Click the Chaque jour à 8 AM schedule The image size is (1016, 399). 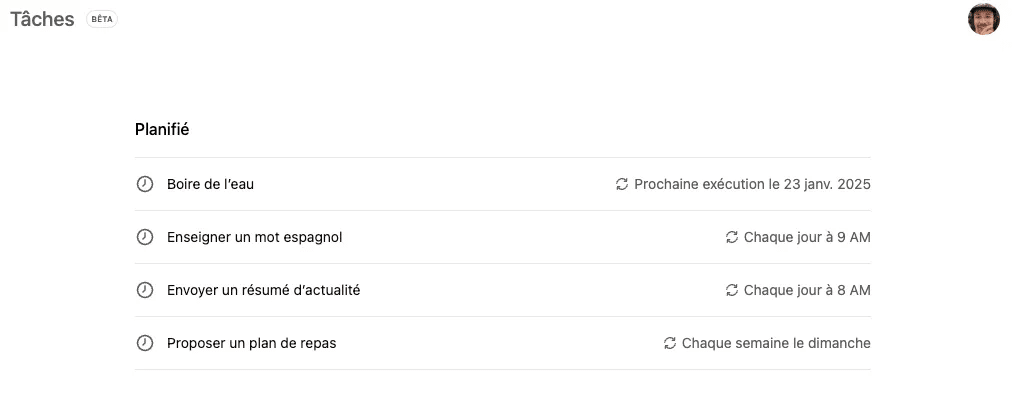coord(807,291)
